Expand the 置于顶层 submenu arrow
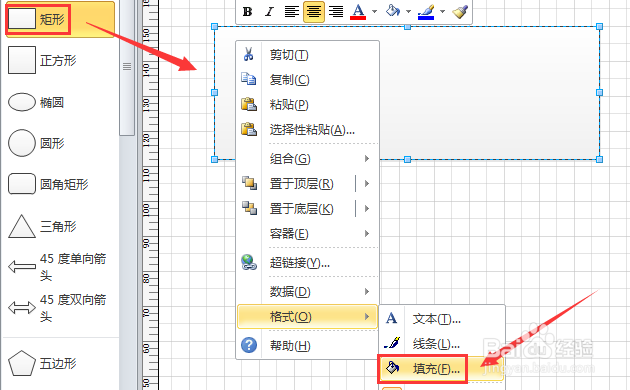630x390 pixels. click(x=367, y=184)
